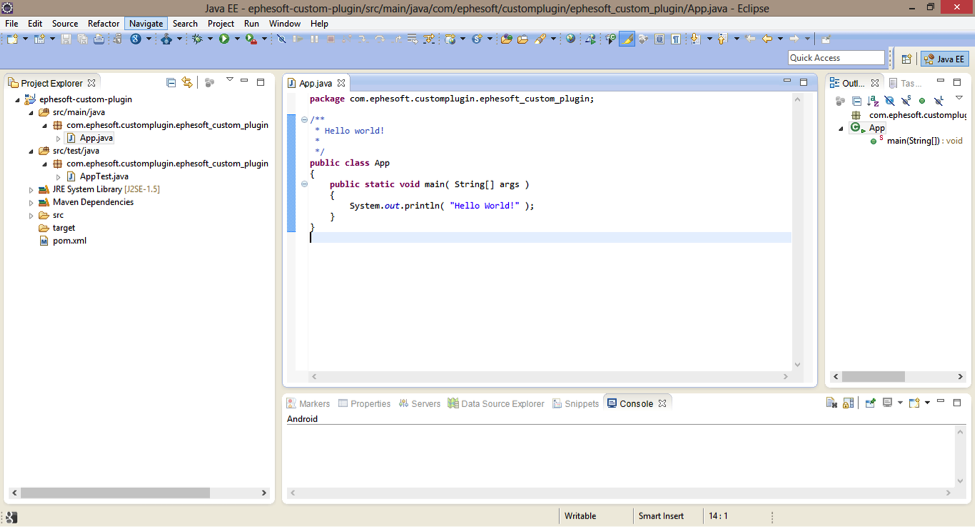The width and height of the screenshot is (975, 527).
Task: Select AppTest.java in Project Explorer
Action: [104, 176]
